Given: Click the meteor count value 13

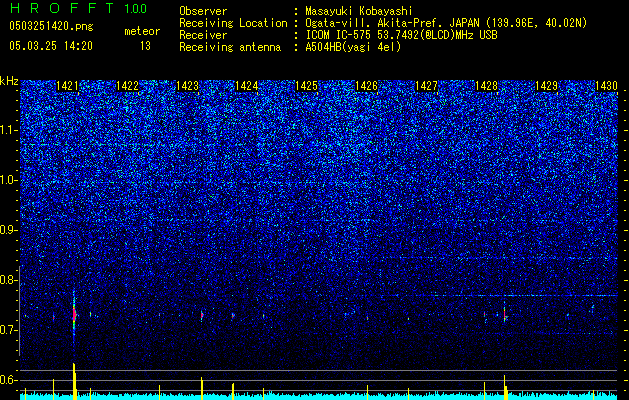Looking at the screenshot, I should click(145, 46).
